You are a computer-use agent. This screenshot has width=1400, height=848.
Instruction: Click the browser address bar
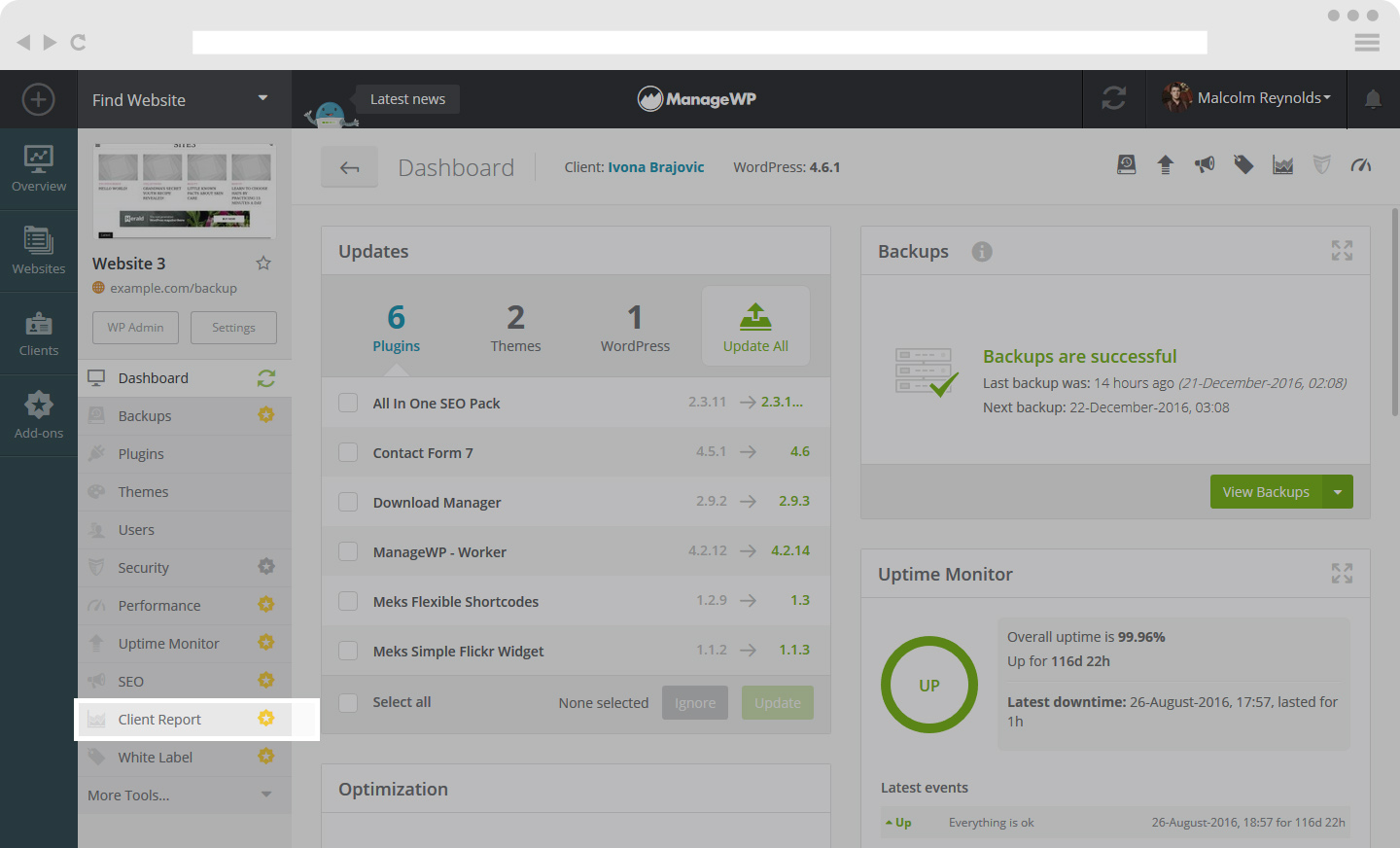[x=700, y=42]
